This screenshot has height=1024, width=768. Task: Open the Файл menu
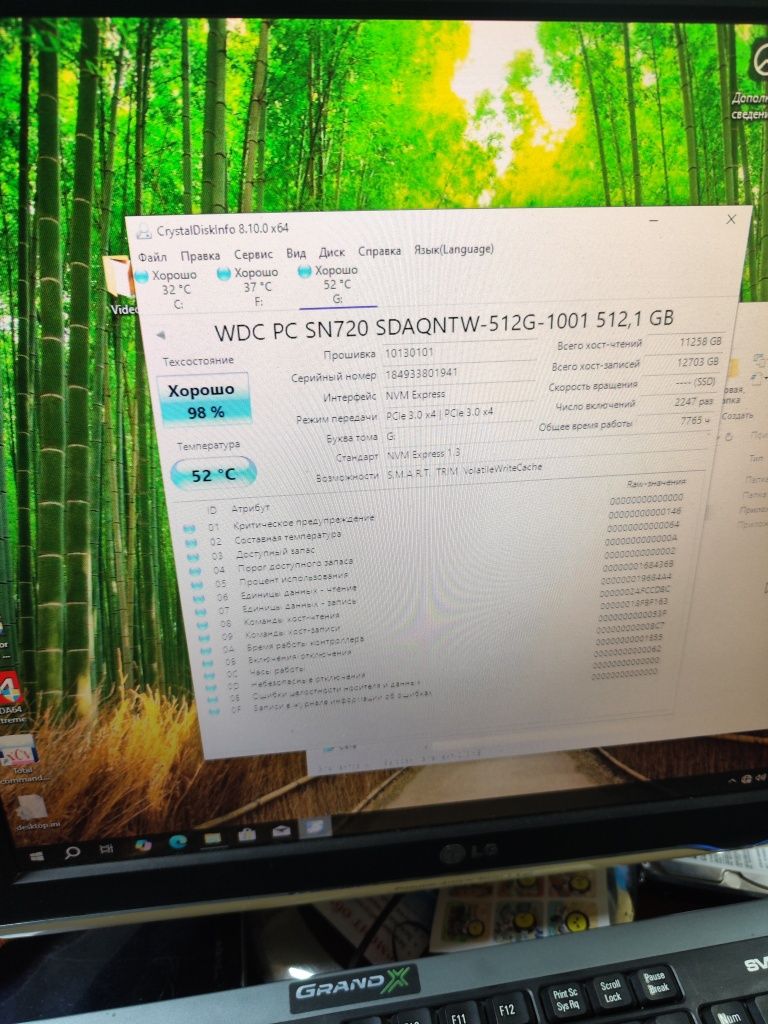pyautogui.click(x=152, y=257)
